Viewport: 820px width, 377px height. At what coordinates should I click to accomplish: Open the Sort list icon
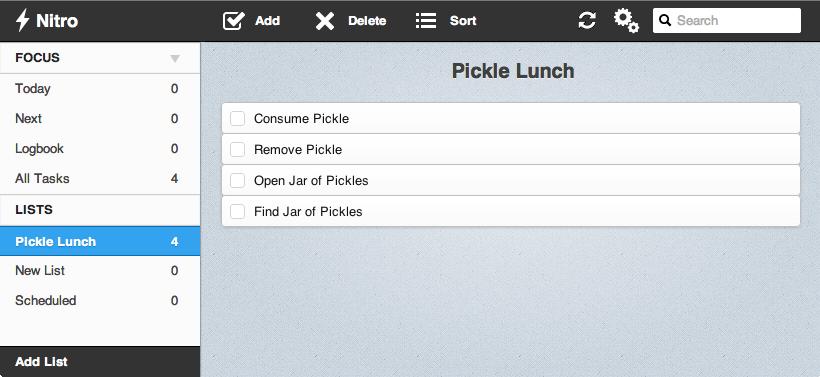coord(426,21)
